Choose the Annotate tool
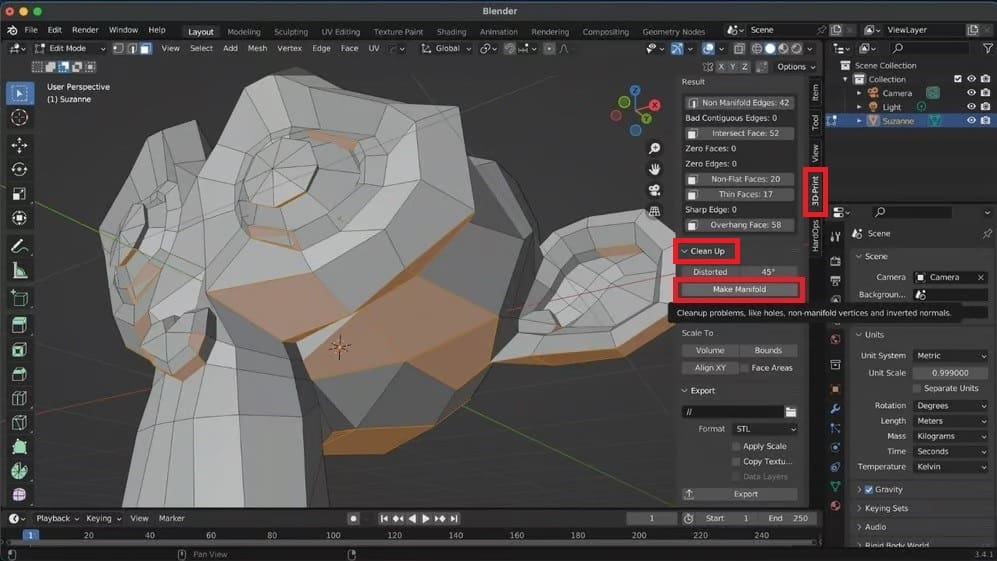 (x=19, y=247)
